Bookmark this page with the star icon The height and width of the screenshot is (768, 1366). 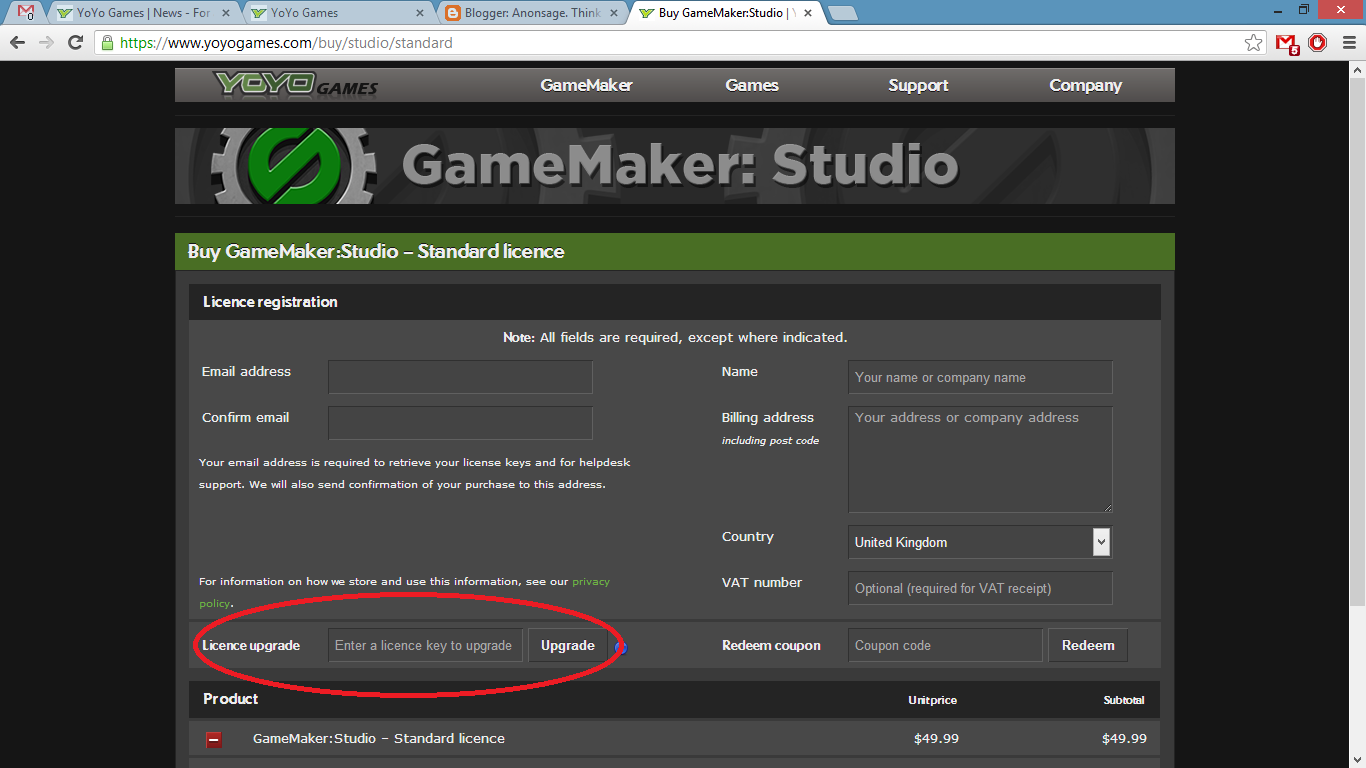pos(1253,43)
